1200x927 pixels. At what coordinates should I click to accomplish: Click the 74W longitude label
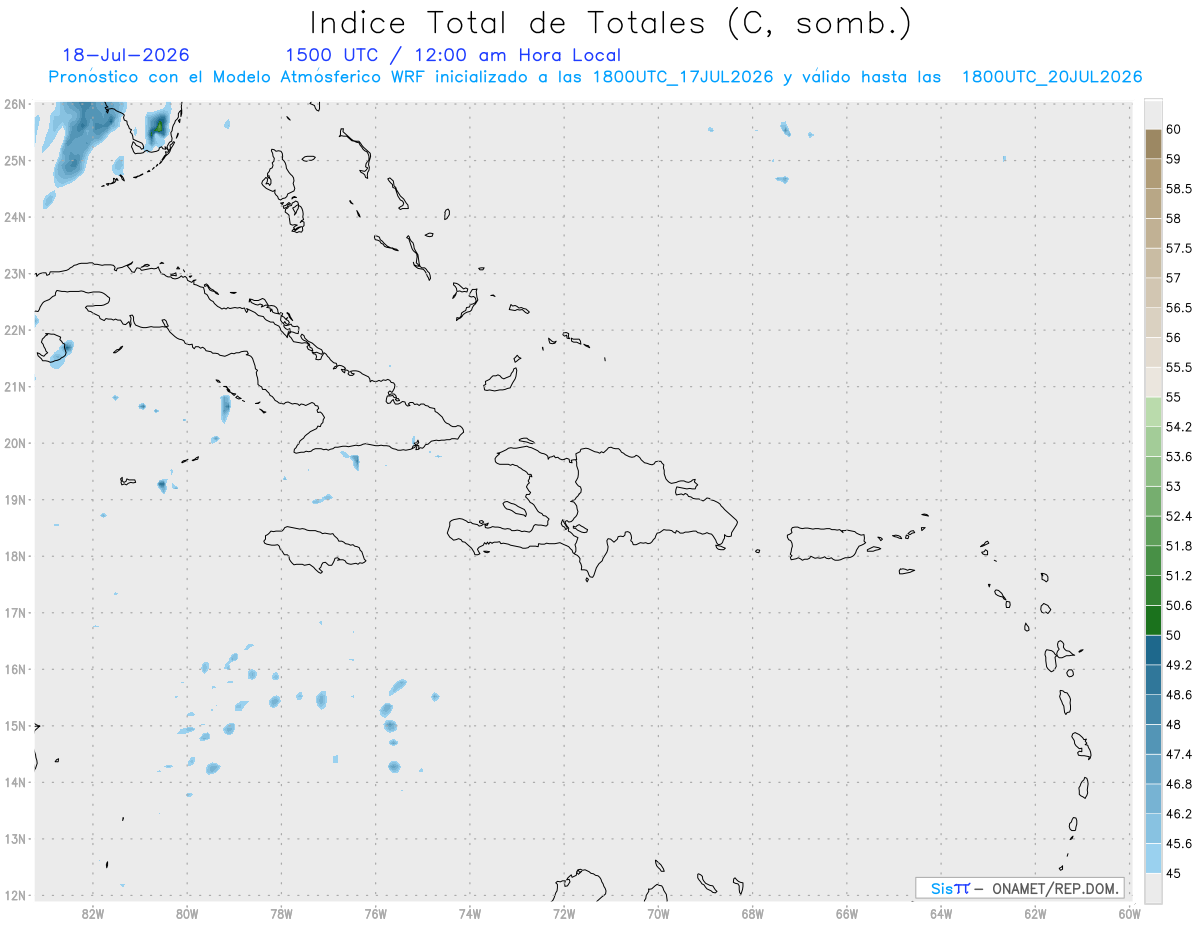[x=470, y=914]
